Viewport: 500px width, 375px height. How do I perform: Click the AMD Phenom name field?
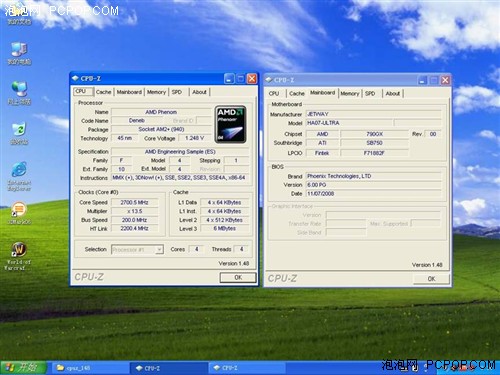pyautogui.click(x=161, y=112)
